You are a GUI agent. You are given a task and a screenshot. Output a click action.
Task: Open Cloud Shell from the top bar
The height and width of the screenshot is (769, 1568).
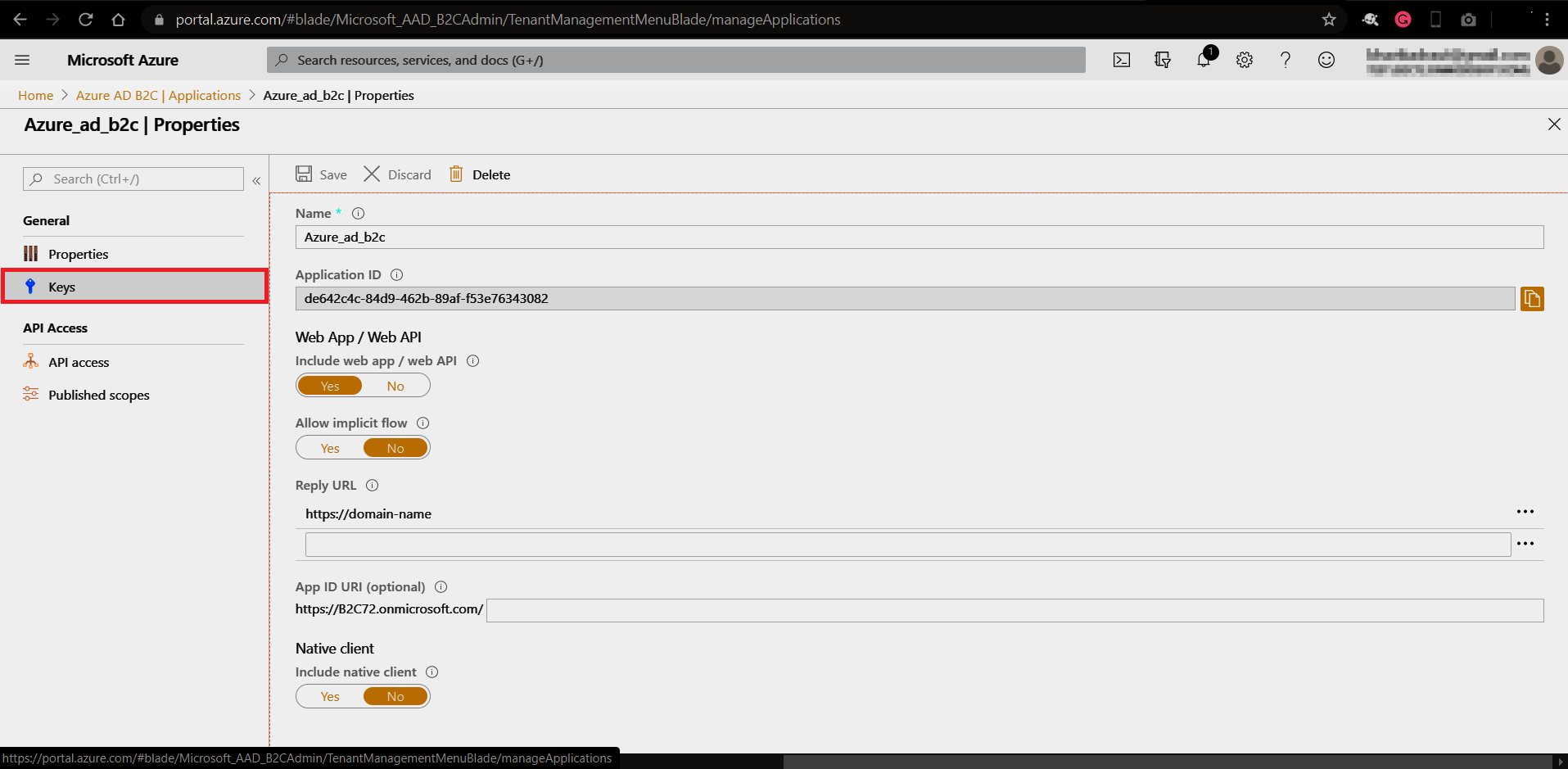(x=1122, y=60)
